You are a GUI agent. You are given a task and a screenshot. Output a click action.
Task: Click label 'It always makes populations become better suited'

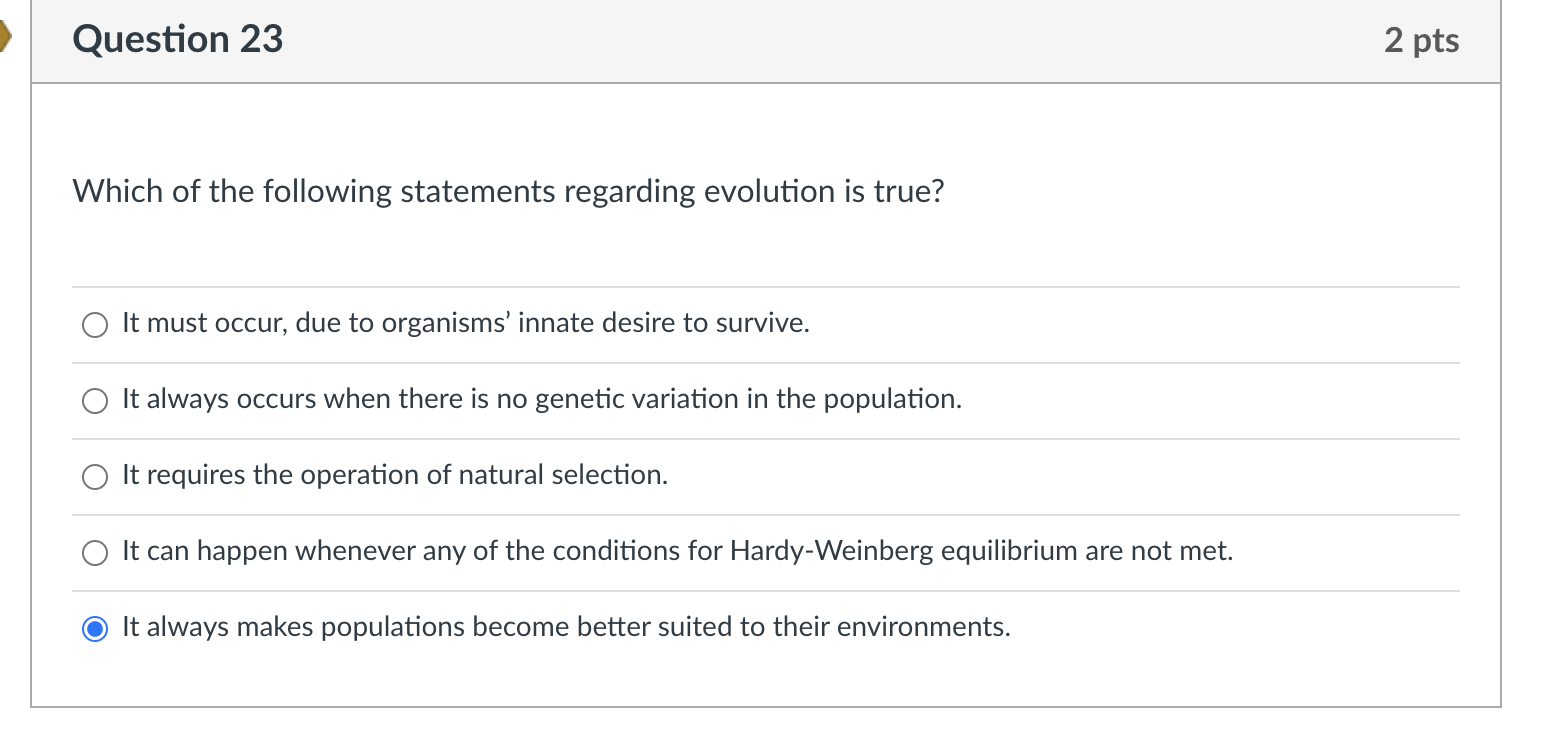[x=565, y=627]
